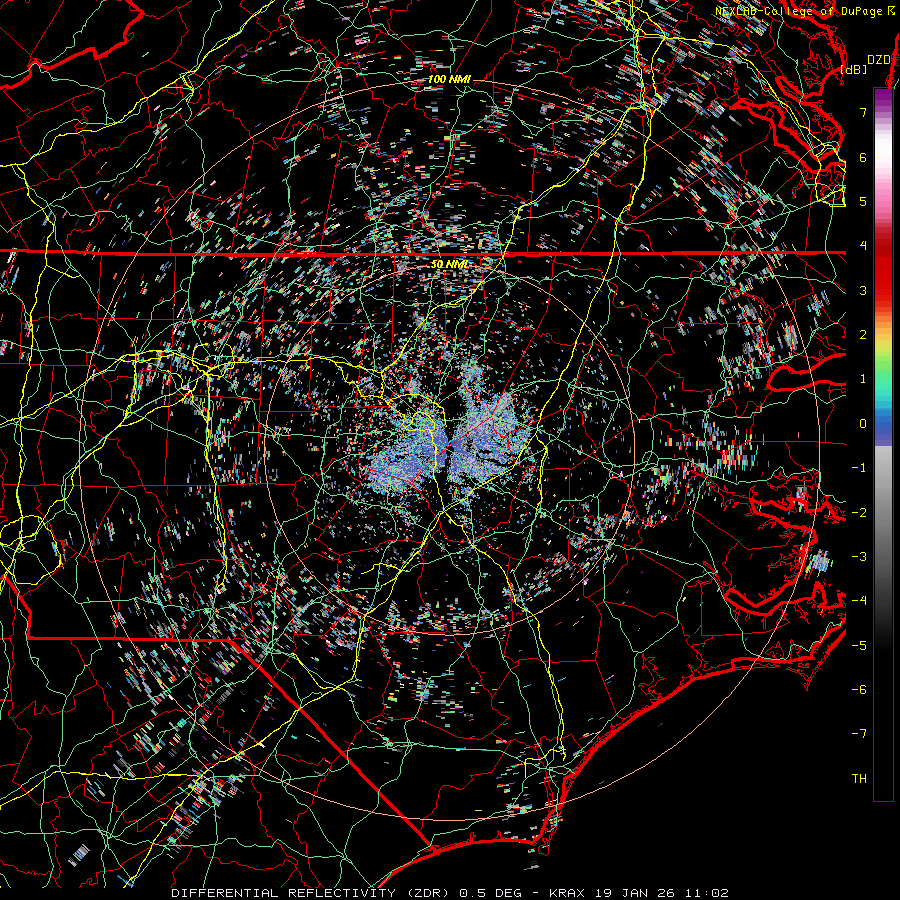Screen dimensions: 900x900
Task: Click the "DIFFERENTIAL REFLECTIVITY (ZDR)" title text
Action: tap(313, 893)
